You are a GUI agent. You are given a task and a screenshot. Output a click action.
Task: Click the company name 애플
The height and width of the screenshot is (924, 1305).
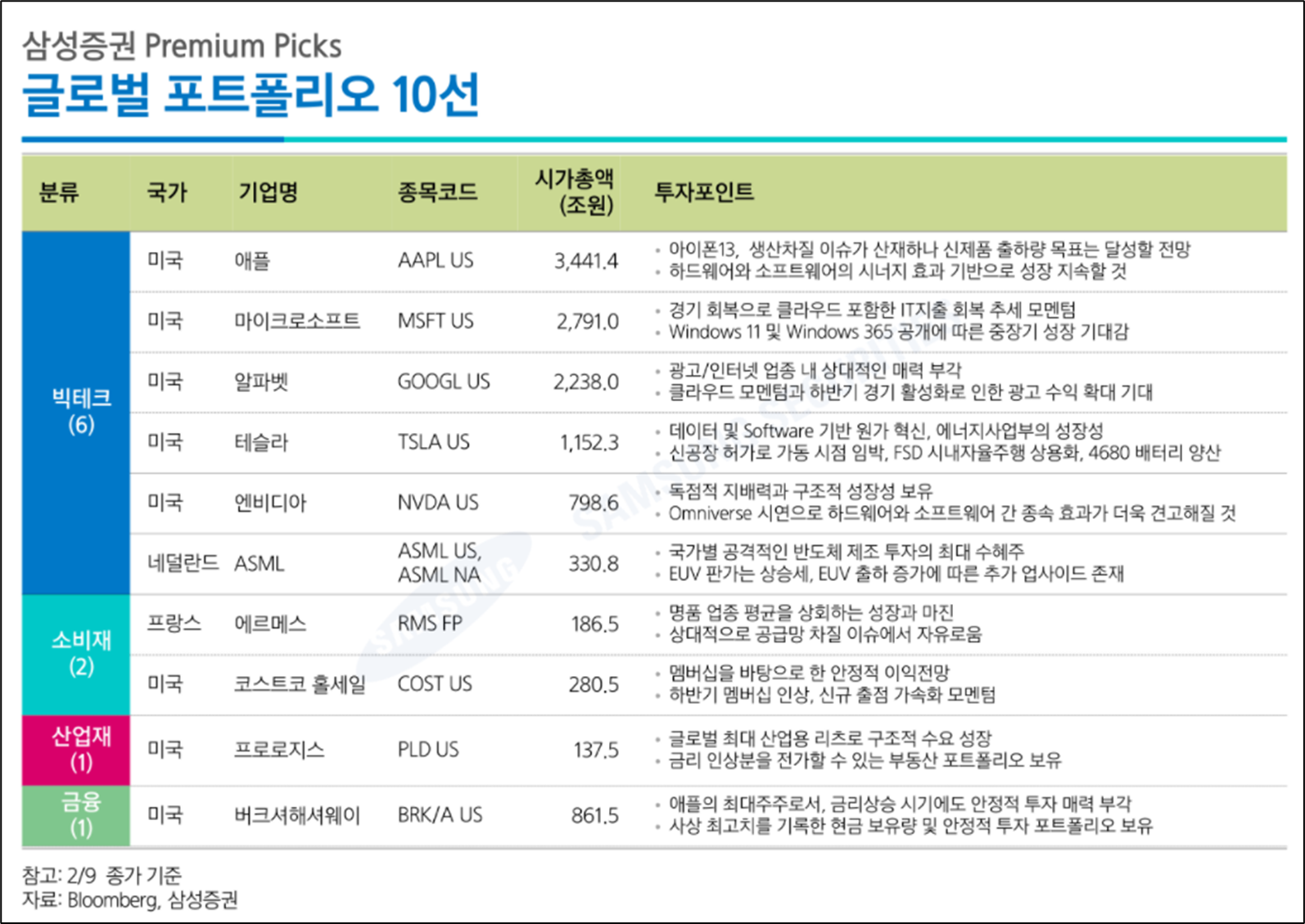[x=252, y=261]
